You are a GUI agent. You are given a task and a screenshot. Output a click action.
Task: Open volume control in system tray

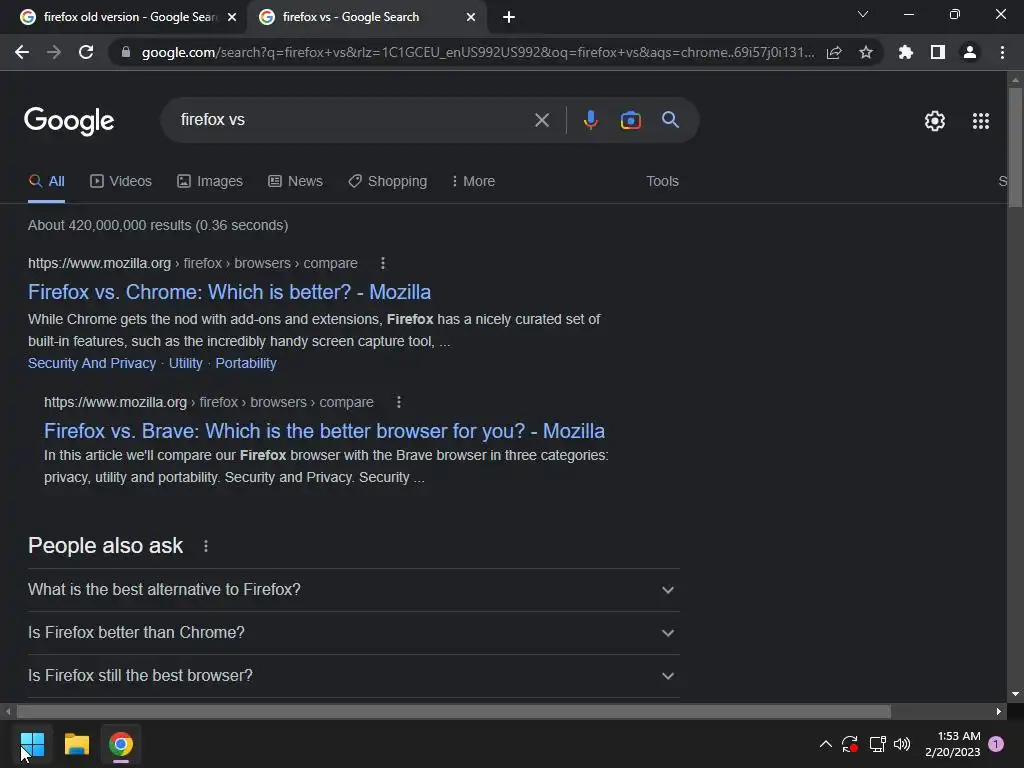(902, 744)
